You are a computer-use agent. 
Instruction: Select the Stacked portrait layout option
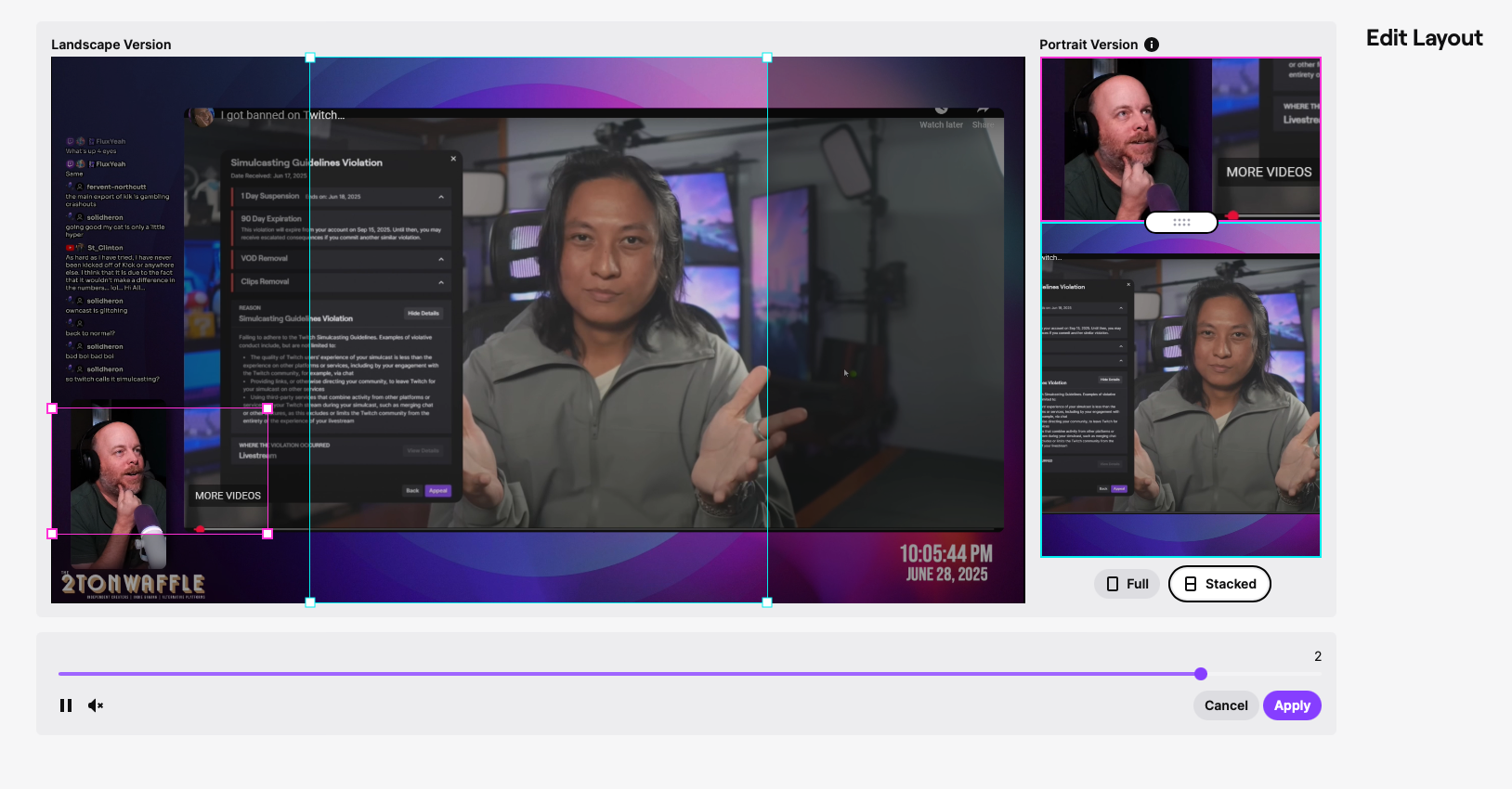tap(1219, 584)
